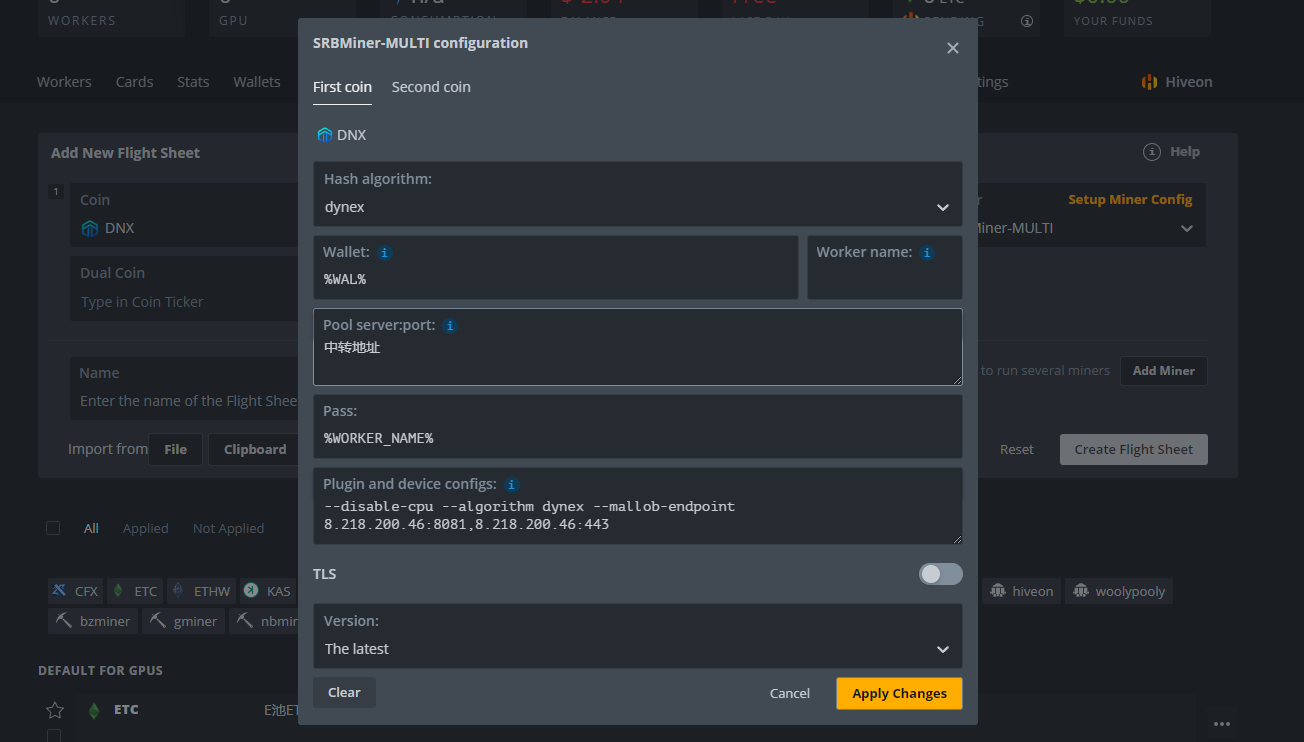Open ETC flight sheet three-dot menu
The height and width of the screenshot is (742, 1304).
1221,723
